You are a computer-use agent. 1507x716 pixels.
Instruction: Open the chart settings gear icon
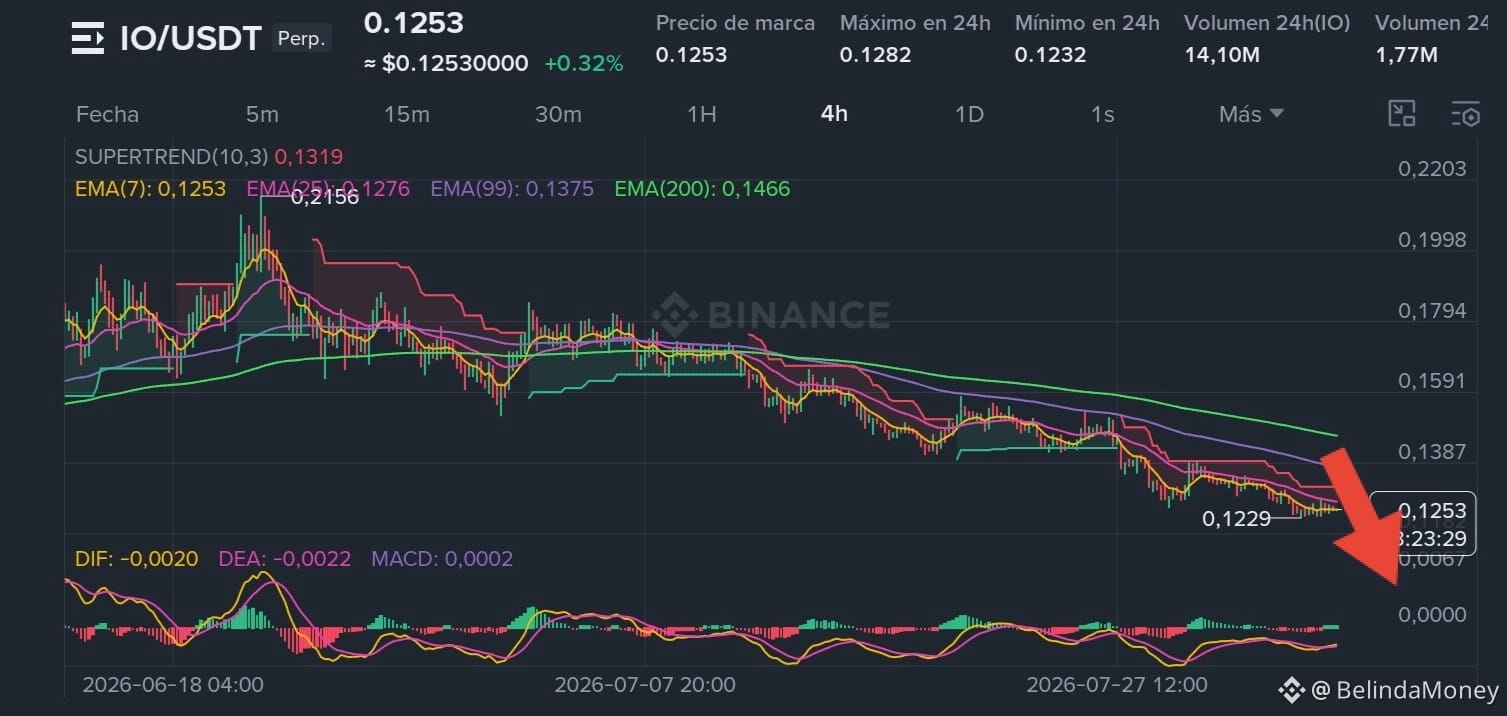1465,114
